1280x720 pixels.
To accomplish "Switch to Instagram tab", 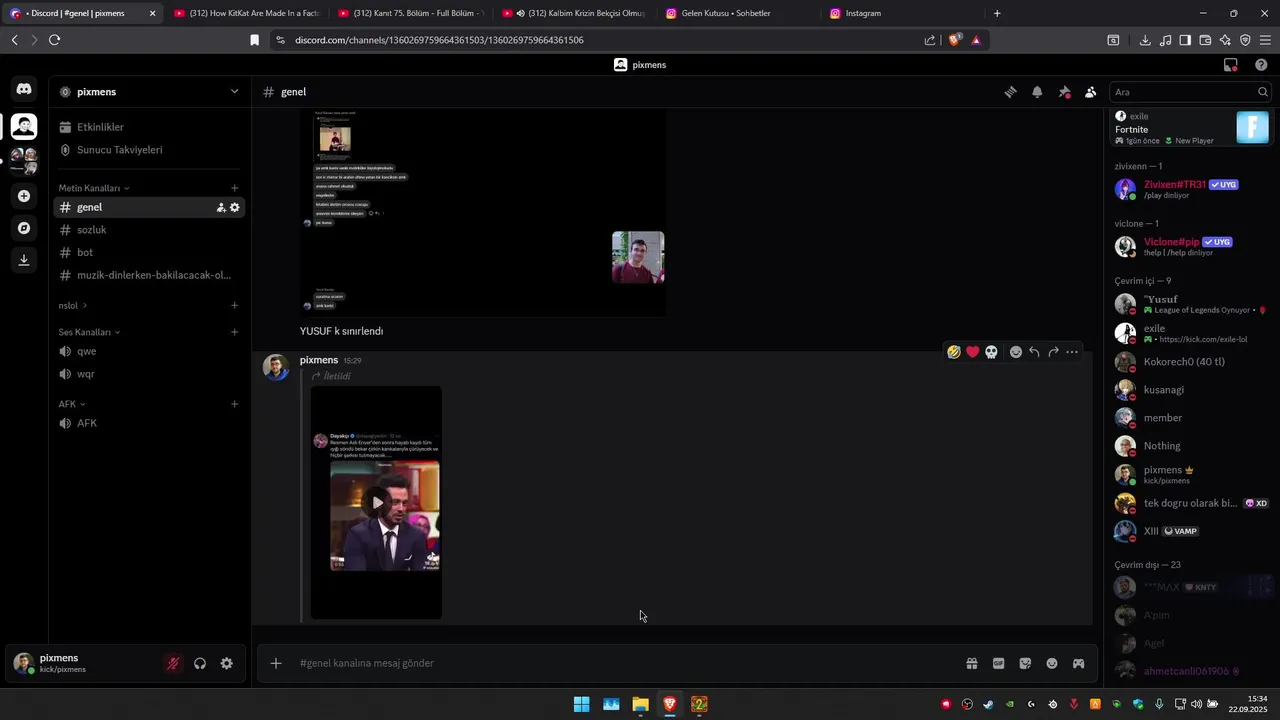I will click(902, 13).
